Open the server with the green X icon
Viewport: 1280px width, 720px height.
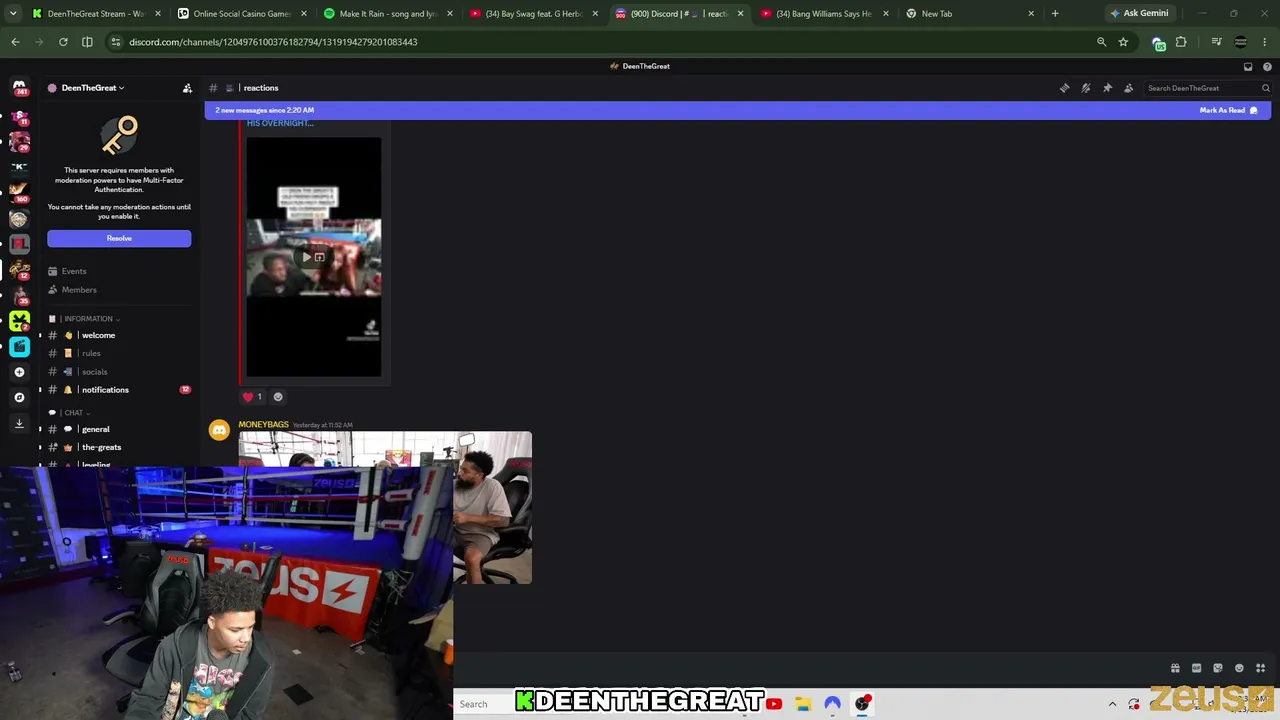[19, 321]
